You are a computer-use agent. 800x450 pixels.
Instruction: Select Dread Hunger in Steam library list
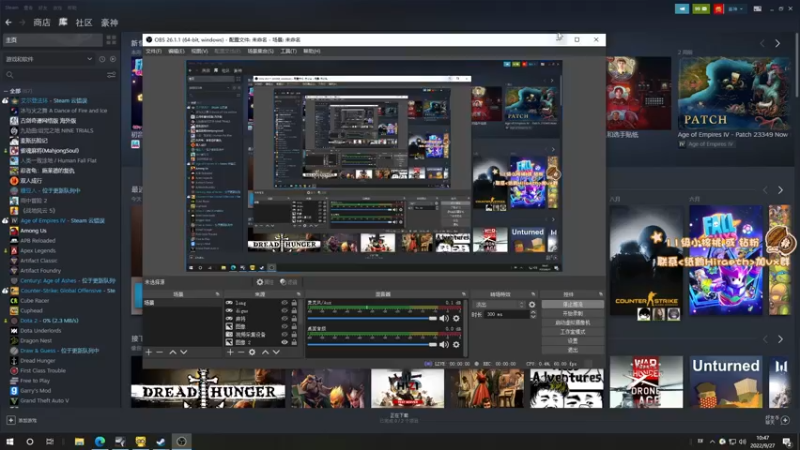click(37, 361)
